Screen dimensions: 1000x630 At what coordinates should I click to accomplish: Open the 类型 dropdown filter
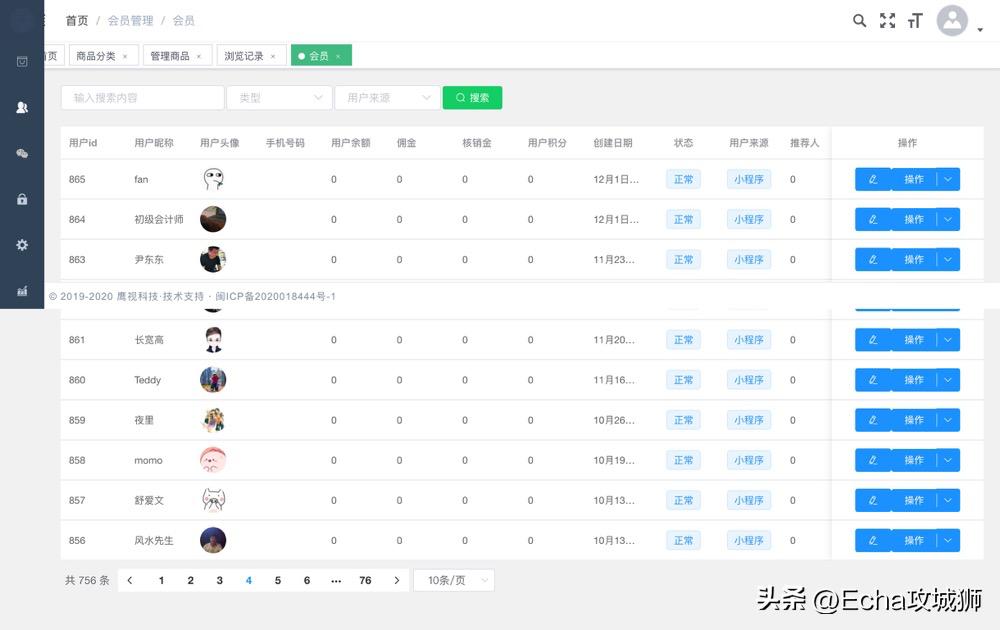coord(279,97)
